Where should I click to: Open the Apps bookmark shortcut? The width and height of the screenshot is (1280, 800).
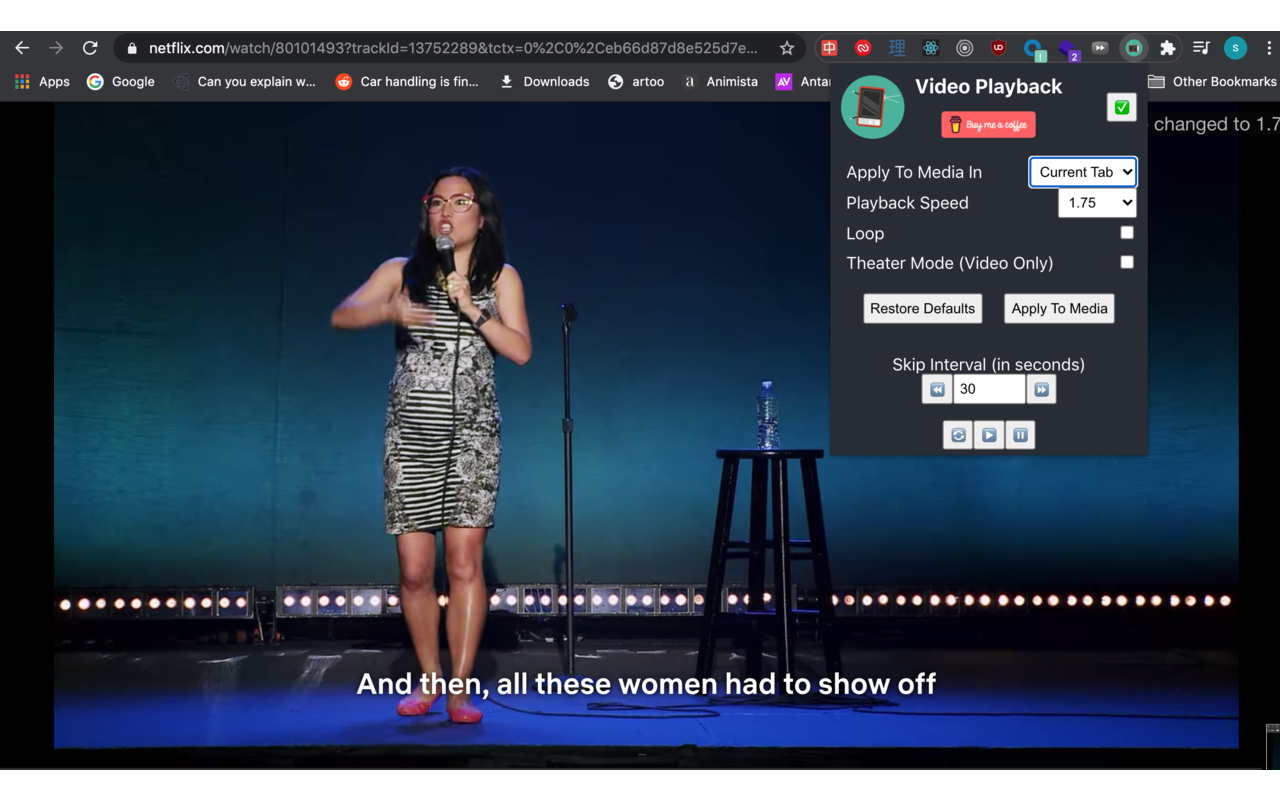[42, 81]
